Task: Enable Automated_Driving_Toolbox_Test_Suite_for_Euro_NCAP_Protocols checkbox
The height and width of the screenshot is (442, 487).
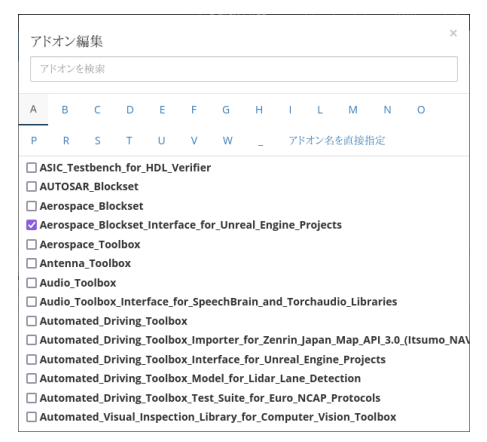Action: coord(31,398)
